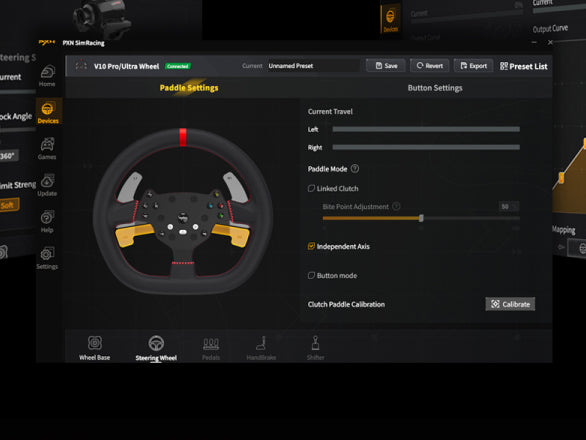This screenshot has width=586, height=440.
Task: Open the Help sidebar section
Action: coord(47,221)
